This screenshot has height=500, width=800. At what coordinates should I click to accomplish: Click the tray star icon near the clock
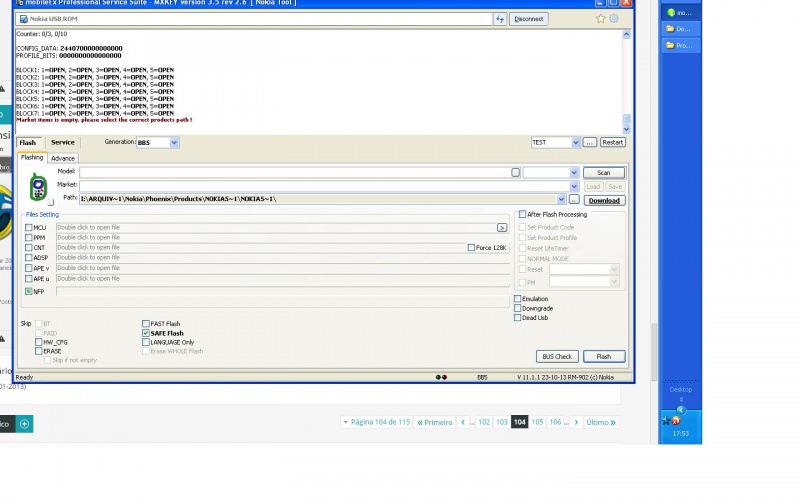(666, 421)
